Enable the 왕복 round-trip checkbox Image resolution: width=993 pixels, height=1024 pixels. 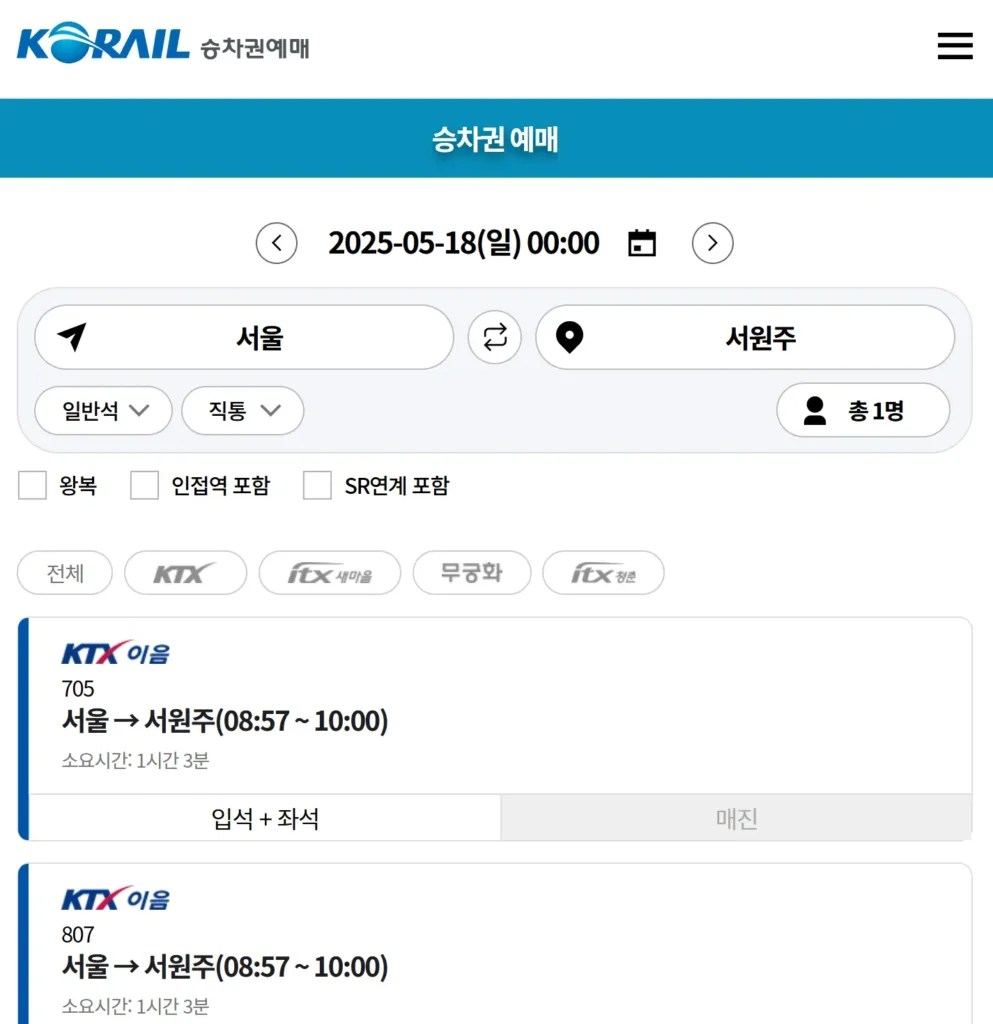[x=31, y=485]
